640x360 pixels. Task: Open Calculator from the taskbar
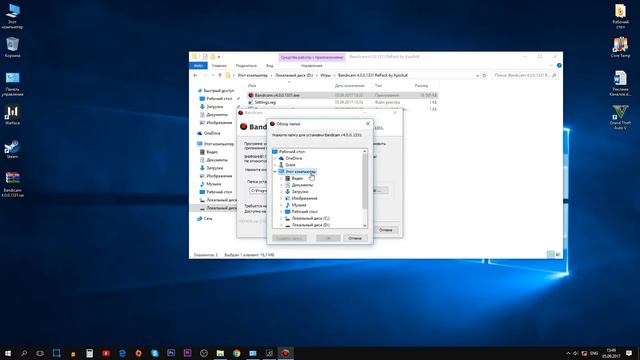(x=89, y=353)
